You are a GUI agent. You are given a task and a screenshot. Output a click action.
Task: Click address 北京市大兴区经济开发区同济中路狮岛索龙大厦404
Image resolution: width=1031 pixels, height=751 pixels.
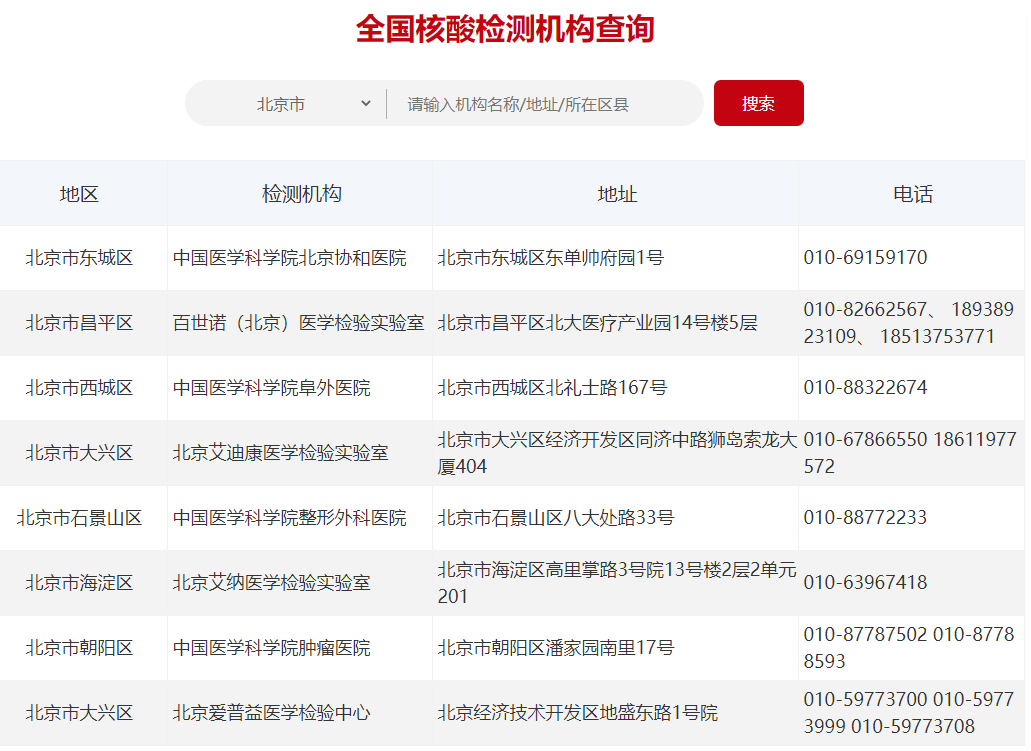pyautogui.click(x=617, y=453)
